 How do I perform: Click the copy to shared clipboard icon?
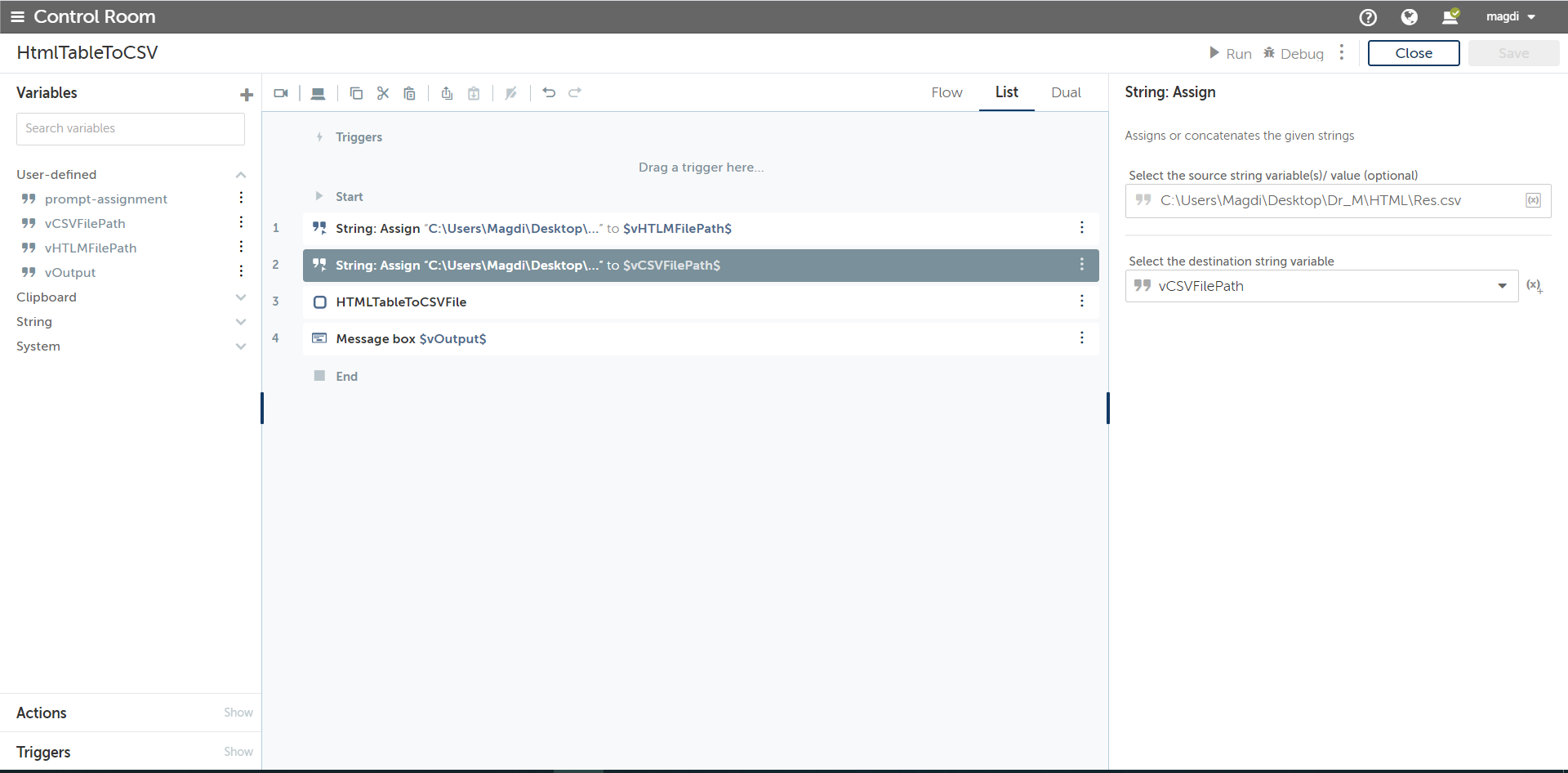(x=447, y=93)
